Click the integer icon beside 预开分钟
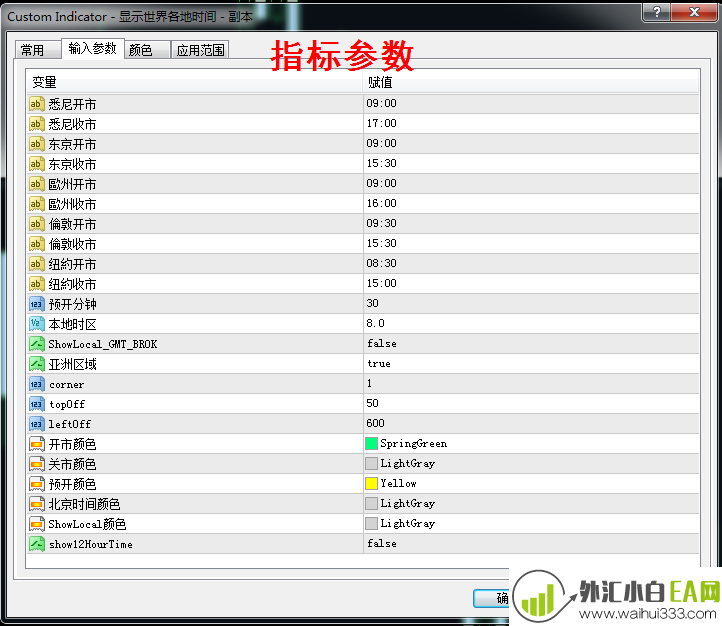This screenshot has height=626, width=722. (36, 304)
